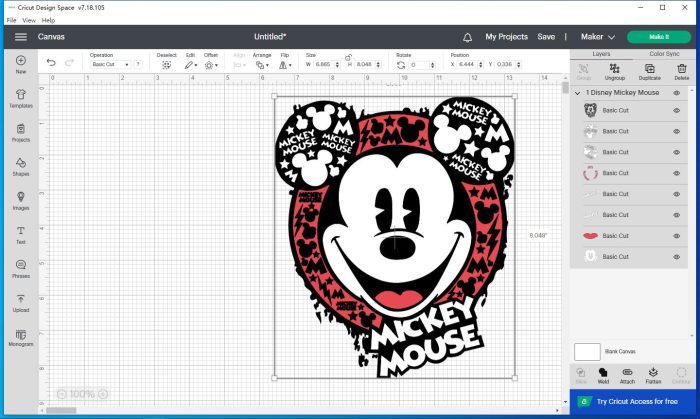The width and height of the screenshot is (700, 419).
Task: Click the Deselect icon
Action: click(x=167, y=65)
